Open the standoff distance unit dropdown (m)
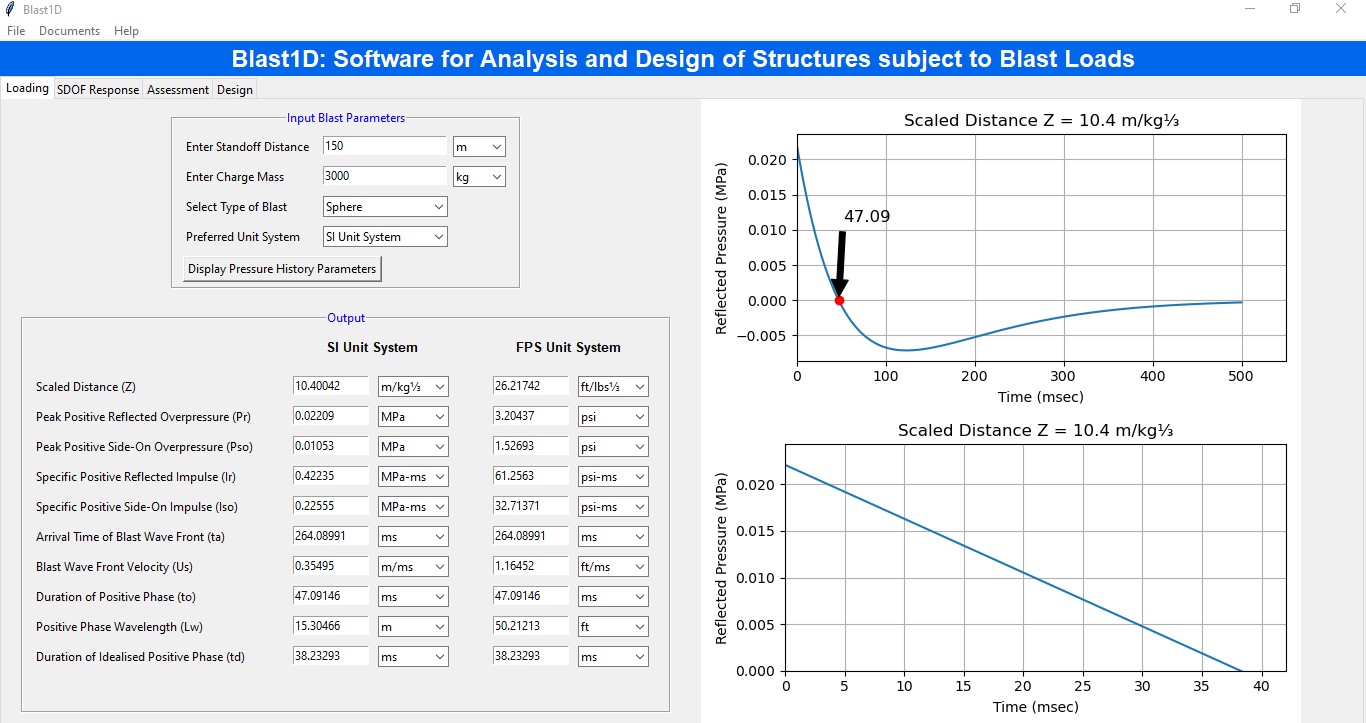Screen dimensions: 1366x723 (x=479, y=147)
